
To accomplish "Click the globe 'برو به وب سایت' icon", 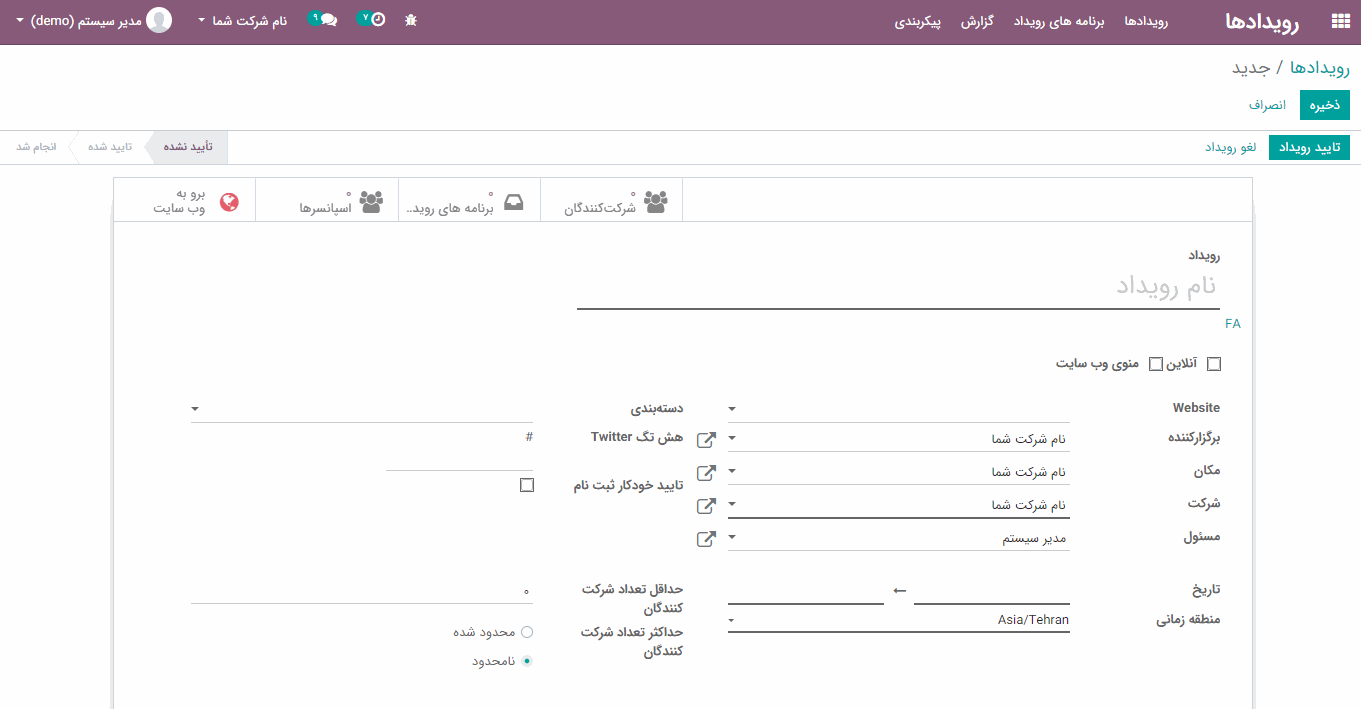I will pyautogui.click(x=229, y=201).
